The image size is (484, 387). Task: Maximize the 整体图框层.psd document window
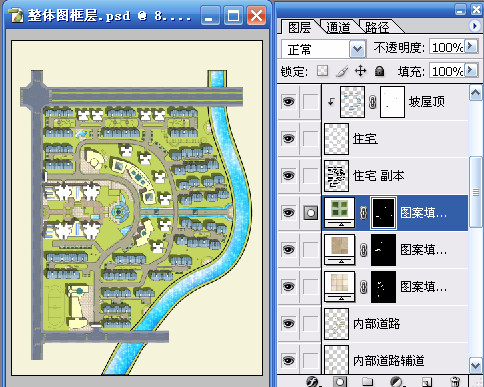(x=233, y=15)
